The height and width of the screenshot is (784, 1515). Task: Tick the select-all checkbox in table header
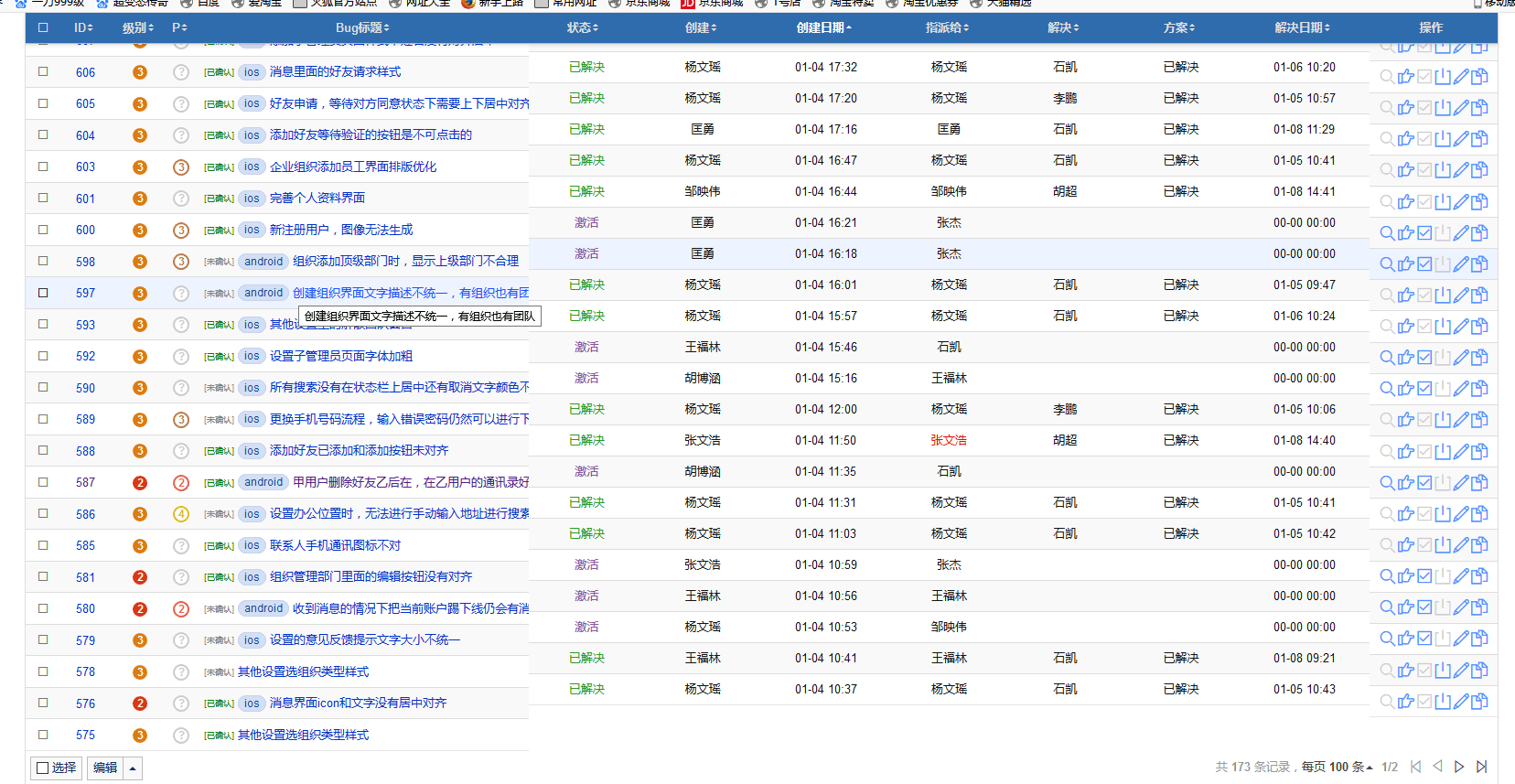coord(43,27)
